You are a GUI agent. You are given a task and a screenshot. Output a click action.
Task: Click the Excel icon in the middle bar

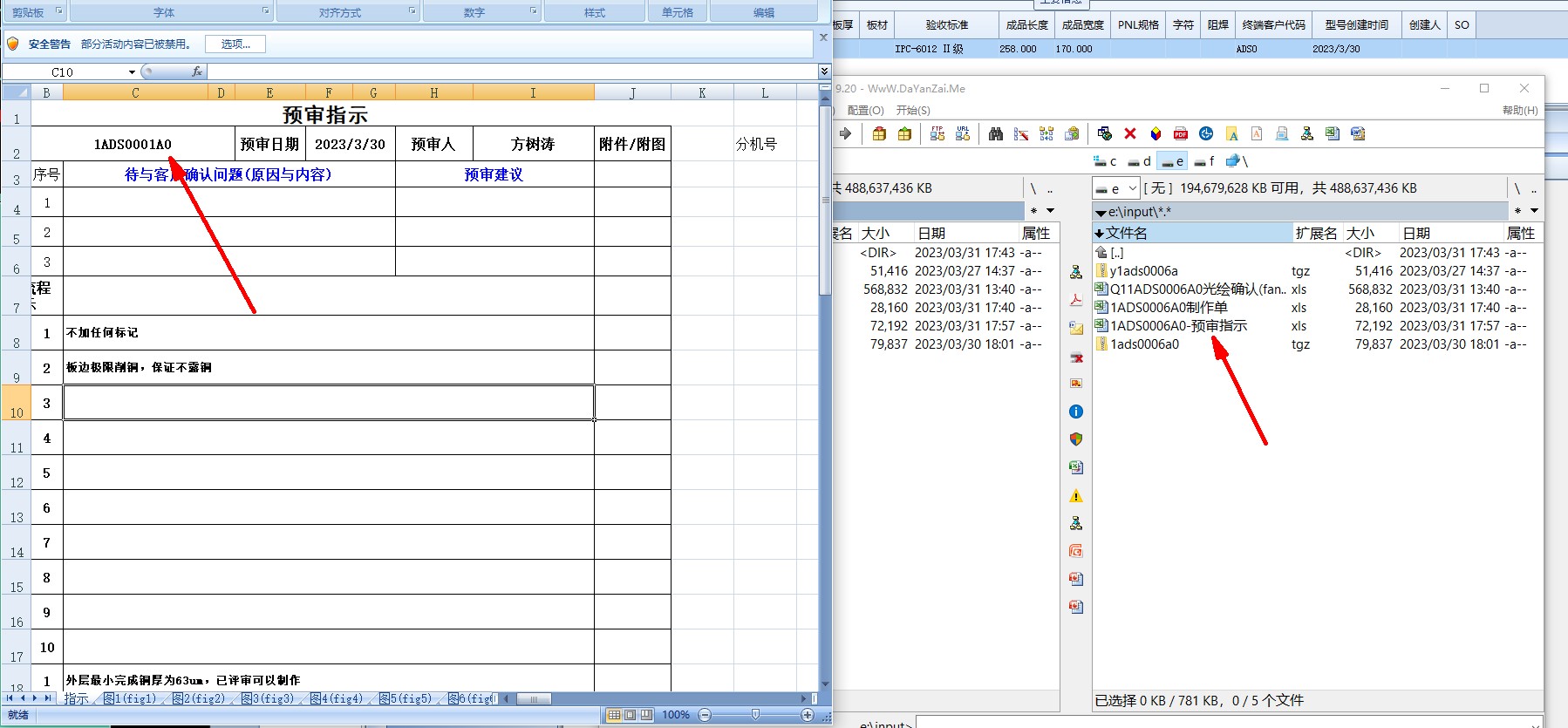[1076, 467]
